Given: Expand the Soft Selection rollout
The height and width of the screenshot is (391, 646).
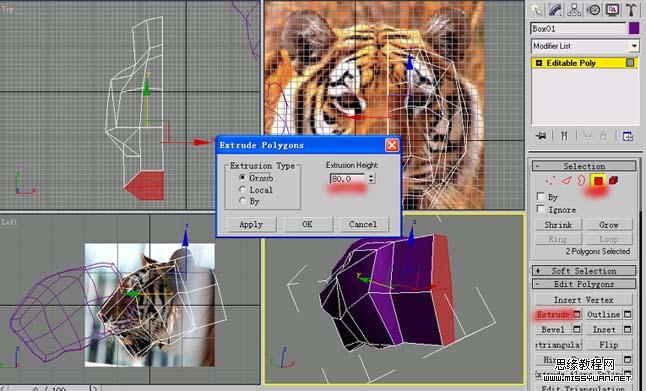Looking at the screenshot, I should 584,271.
